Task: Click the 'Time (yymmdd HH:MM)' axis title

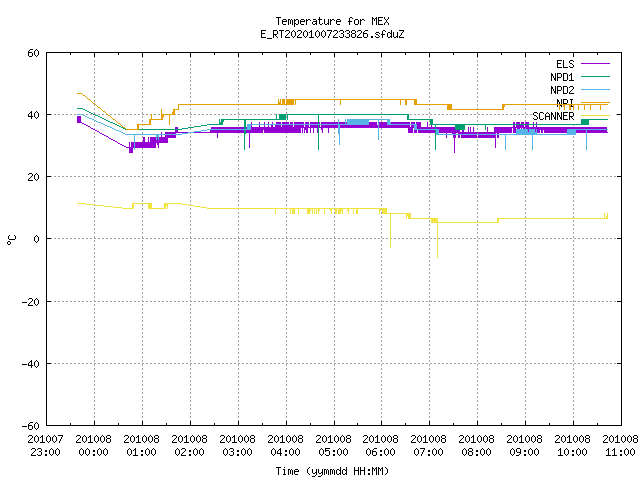Action: coord(332,471)
